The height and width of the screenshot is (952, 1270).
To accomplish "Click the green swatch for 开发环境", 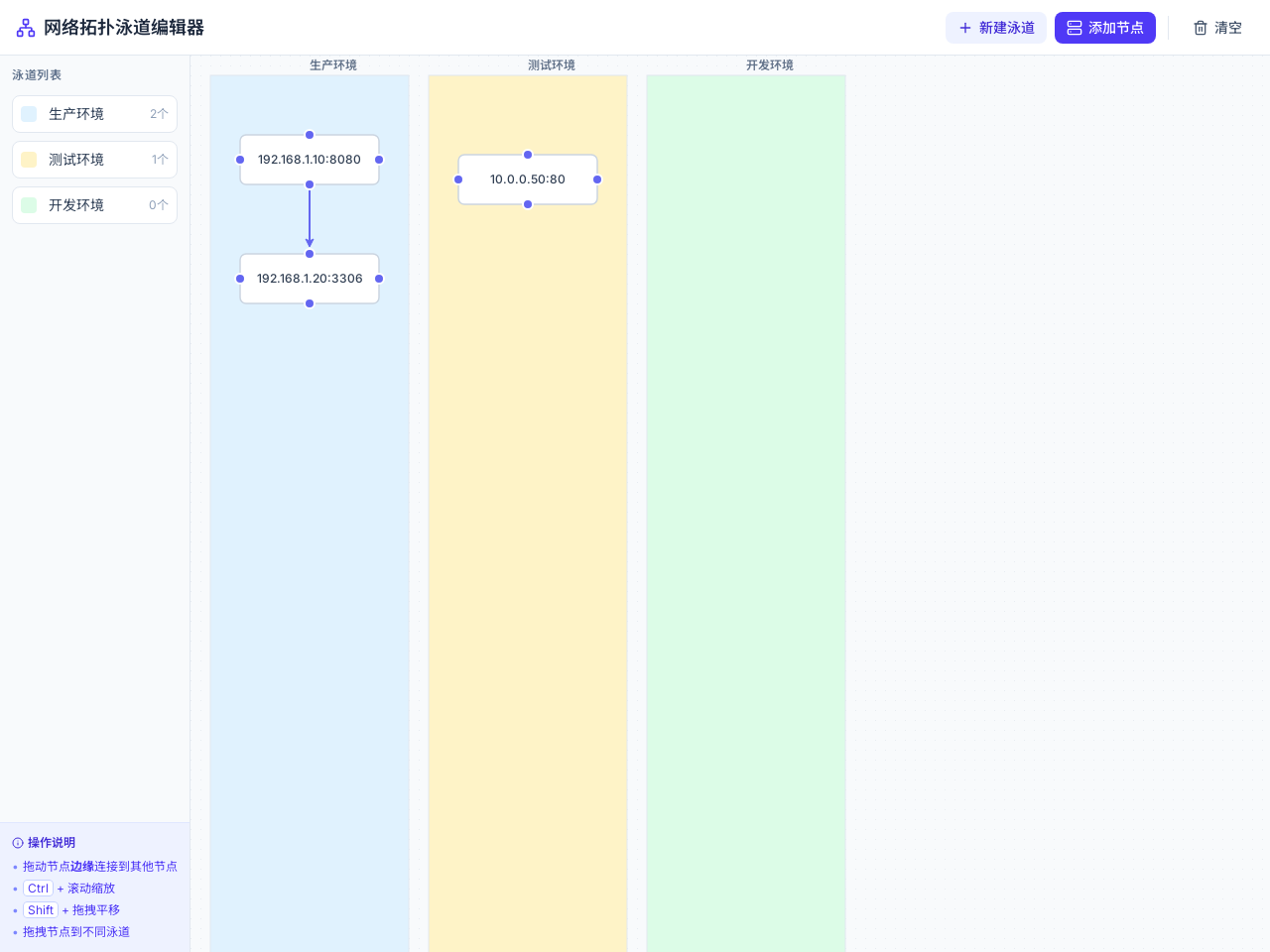I will point(29,205).
